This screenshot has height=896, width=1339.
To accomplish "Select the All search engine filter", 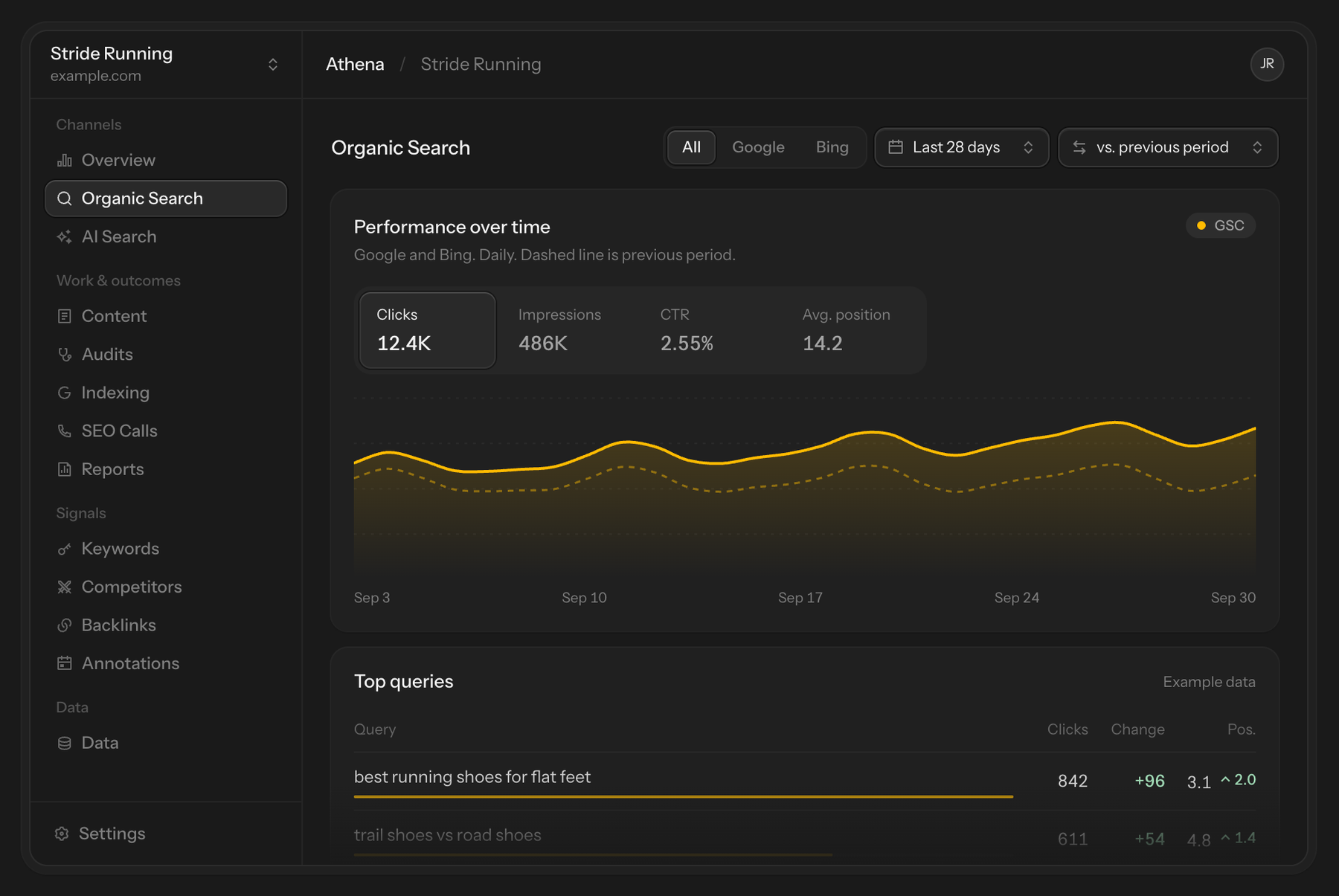I will pos(691,147).
